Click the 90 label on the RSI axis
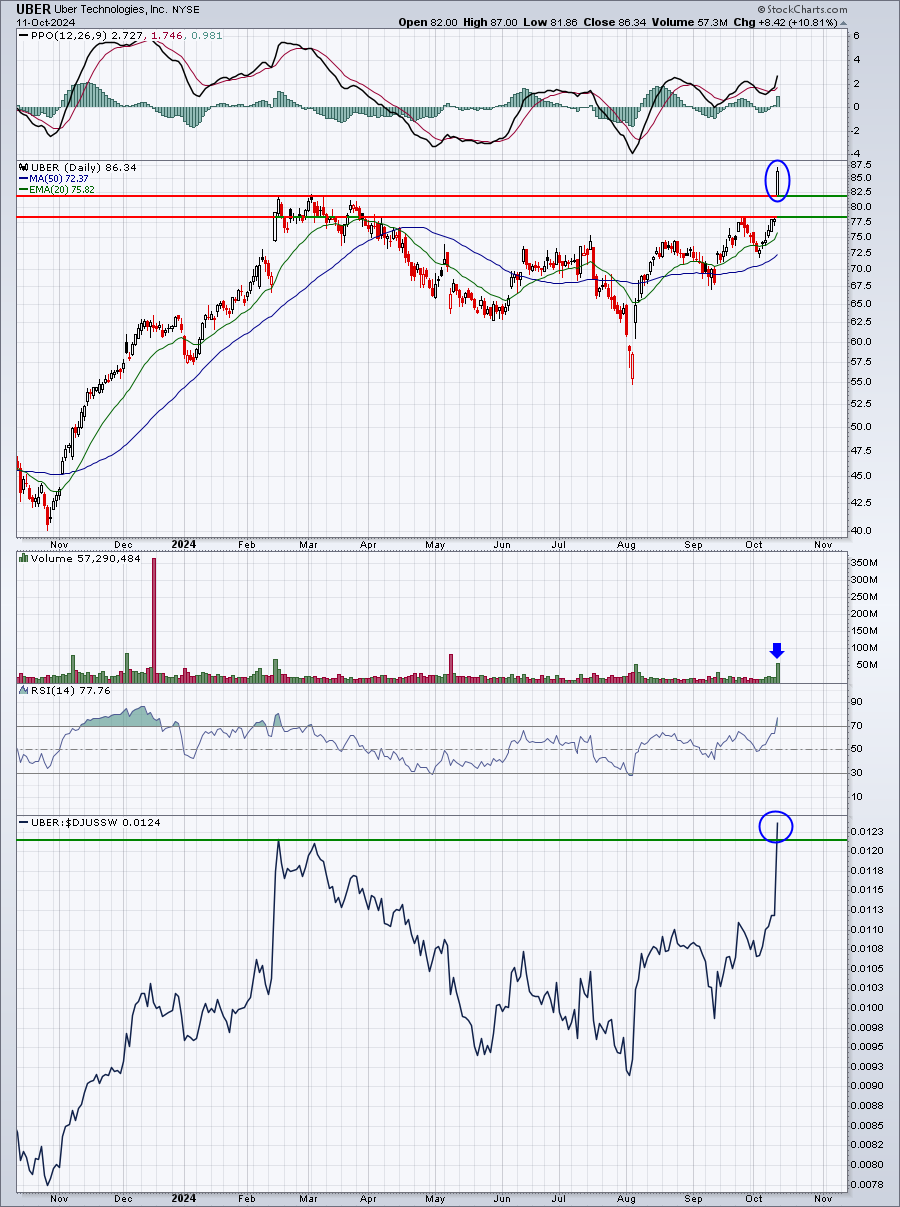This screenshot has width=900, height=1207. [857, 702]
